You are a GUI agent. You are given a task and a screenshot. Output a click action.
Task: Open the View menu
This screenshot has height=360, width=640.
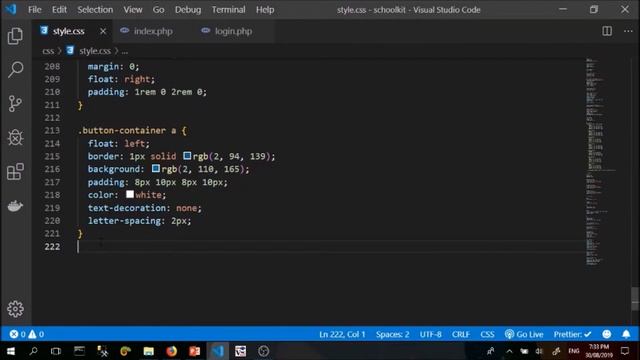(133, 9)
